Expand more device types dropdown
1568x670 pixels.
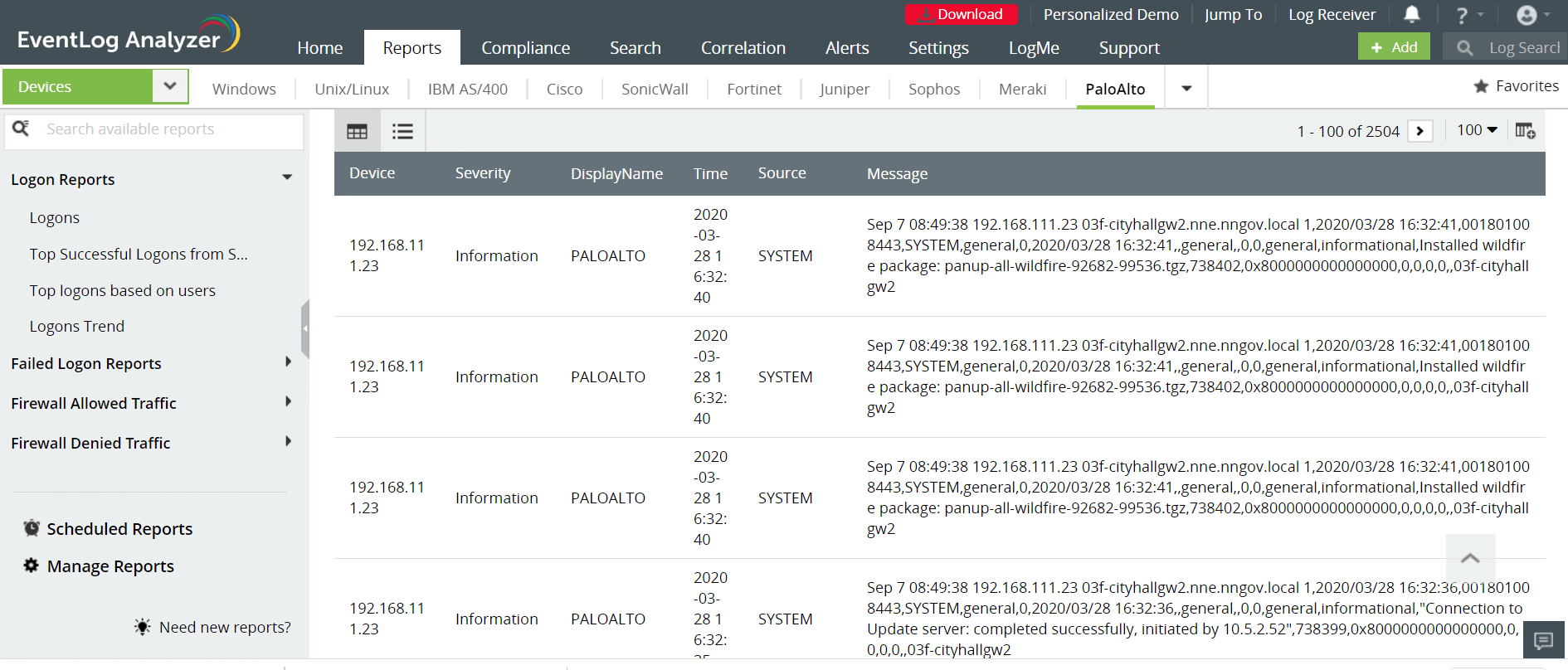click(1186, 88)
